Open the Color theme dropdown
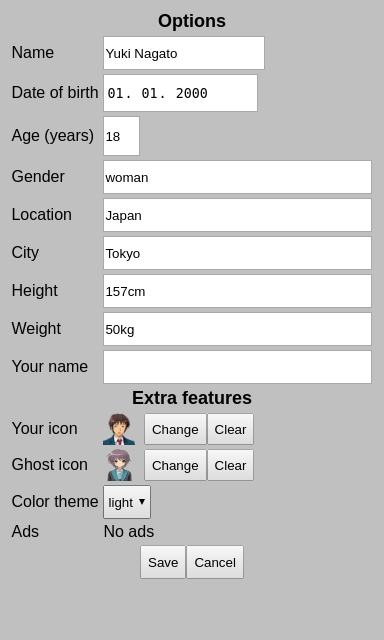 coord(127,502)
